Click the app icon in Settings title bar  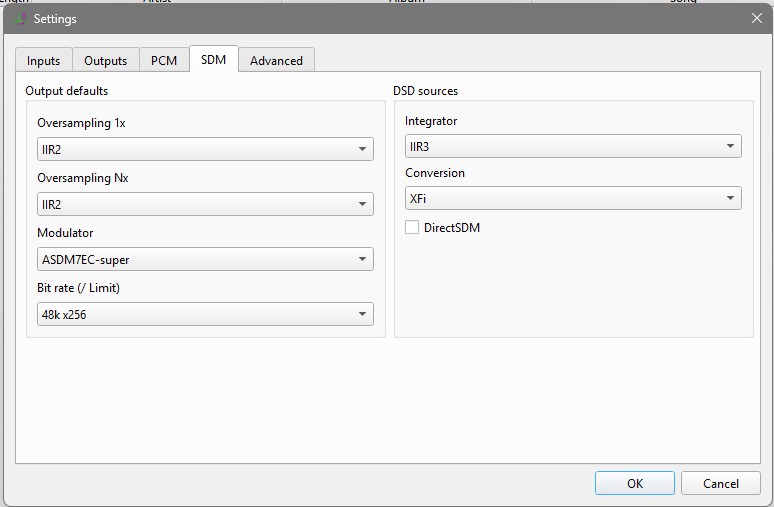click(x=18, y=18)
